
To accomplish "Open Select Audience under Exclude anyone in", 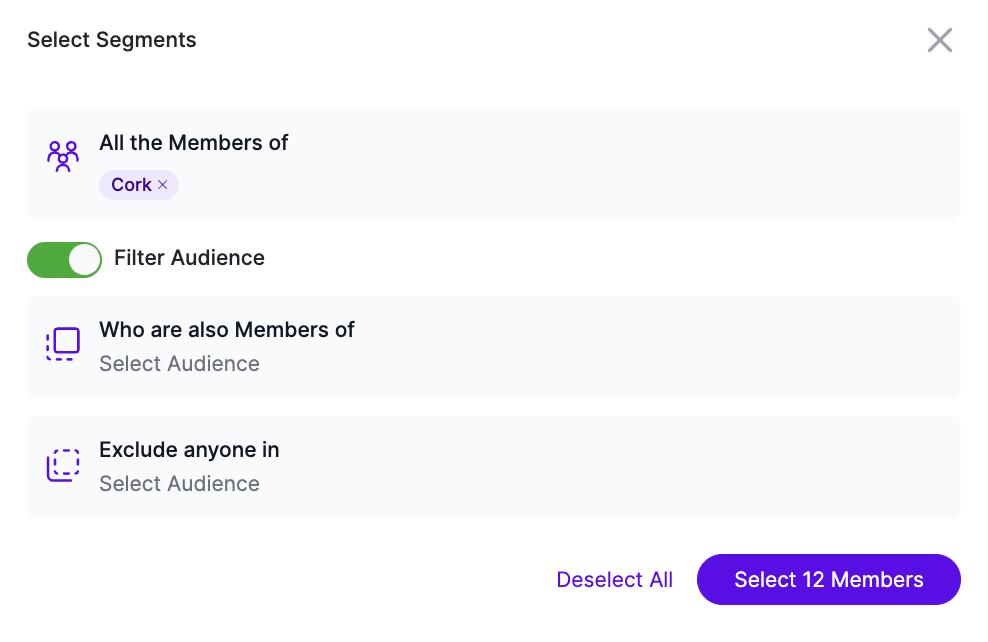I will [179, 483].
